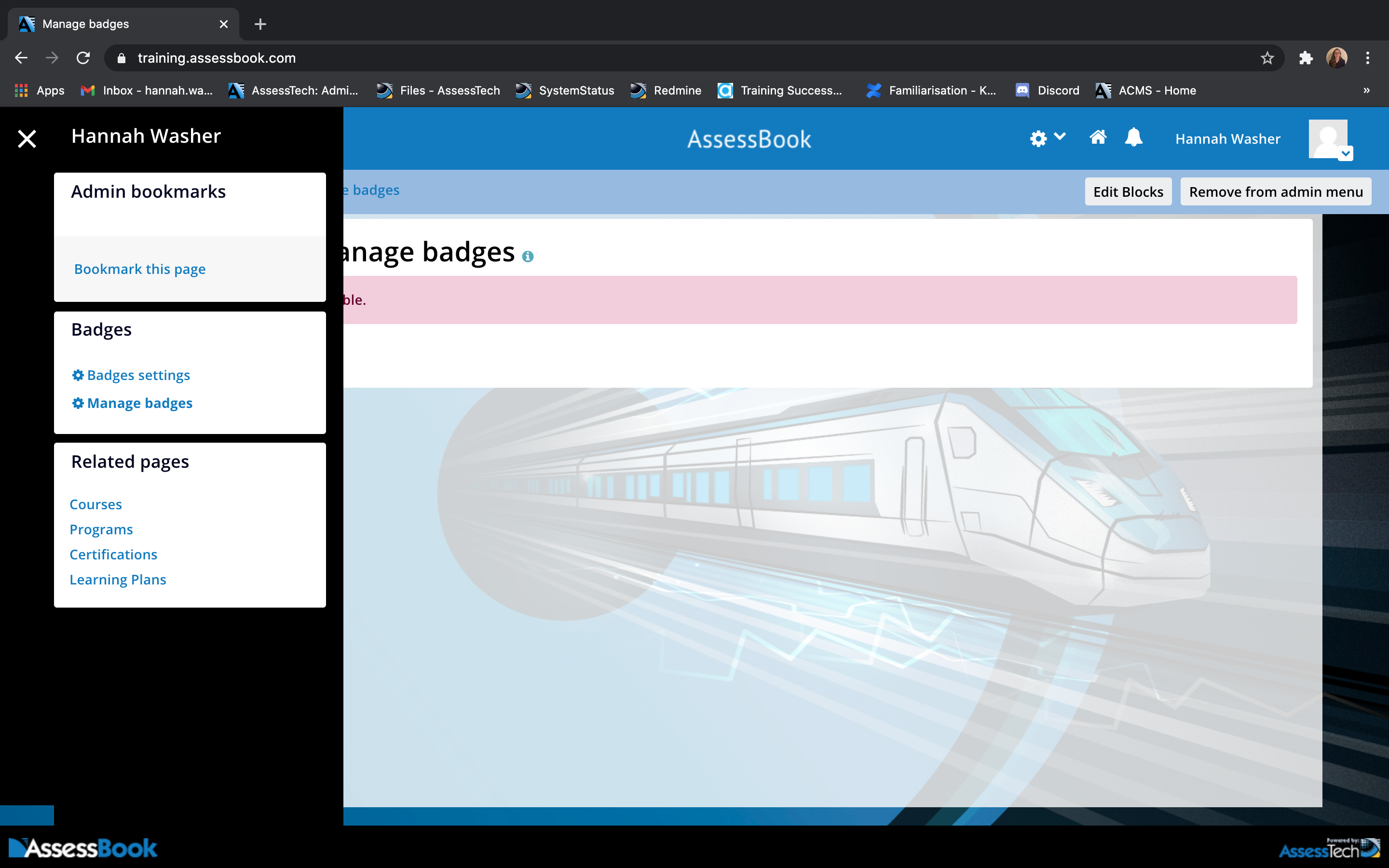1389x868 pixels.
Task: Open the notifications bell
Action: tap(1133, 138)
